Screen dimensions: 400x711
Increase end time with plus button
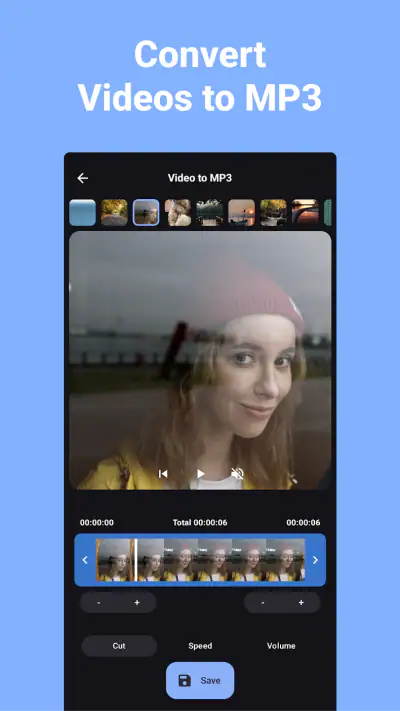pyautogui.click(x=301, y=603)
